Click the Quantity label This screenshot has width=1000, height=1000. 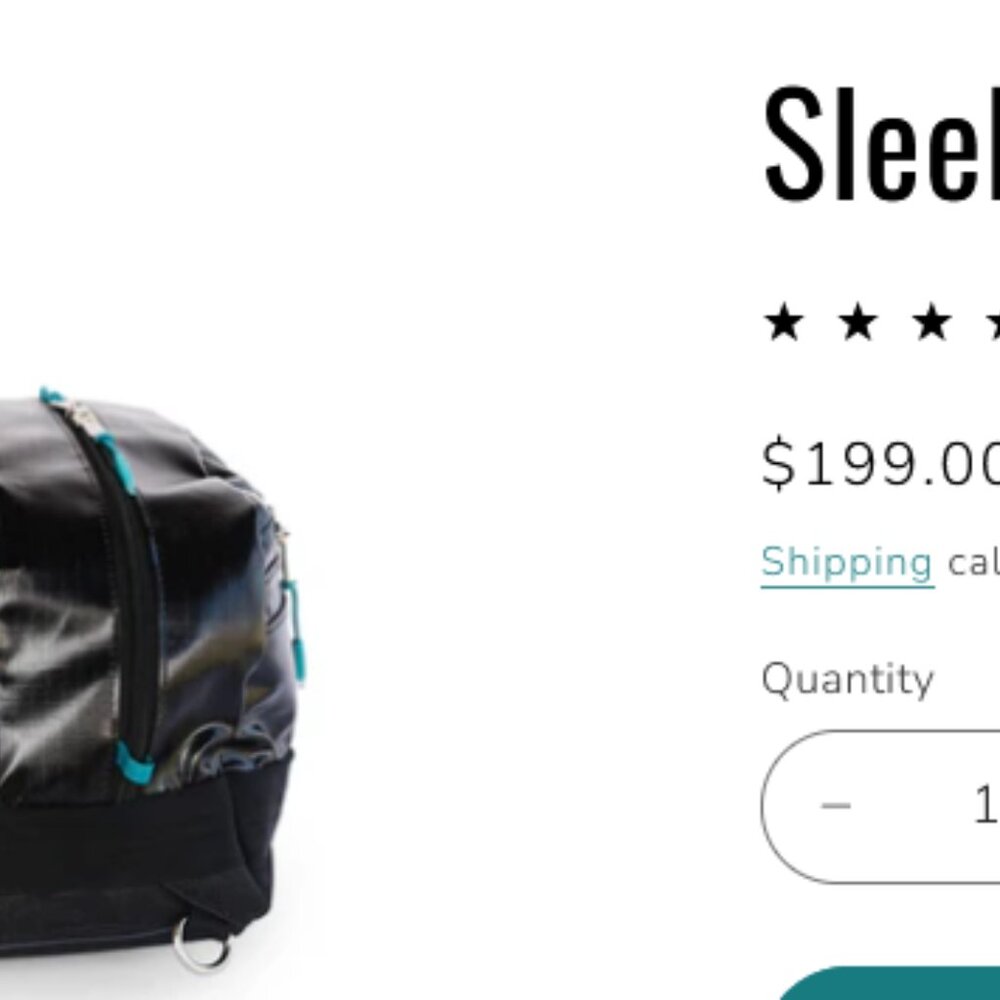(848, 680)
